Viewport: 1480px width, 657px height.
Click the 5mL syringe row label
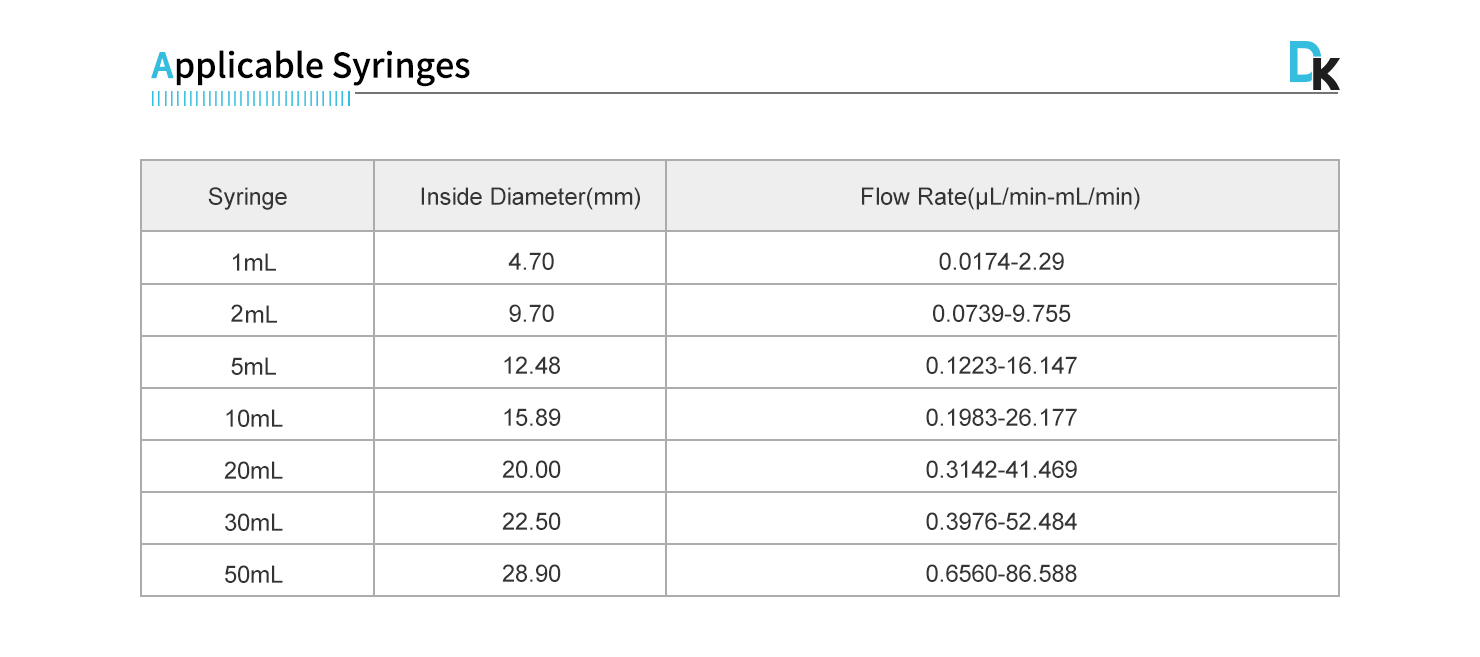click(254, 367)
